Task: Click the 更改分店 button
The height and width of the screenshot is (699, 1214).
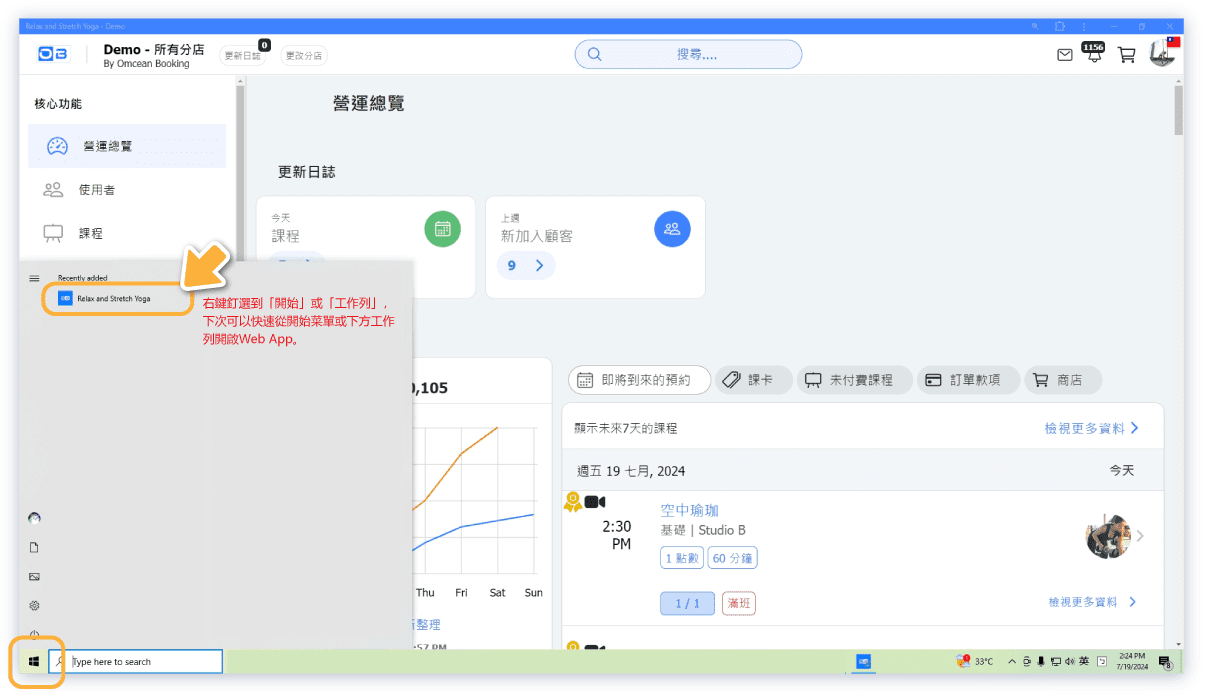Action: 304,56
